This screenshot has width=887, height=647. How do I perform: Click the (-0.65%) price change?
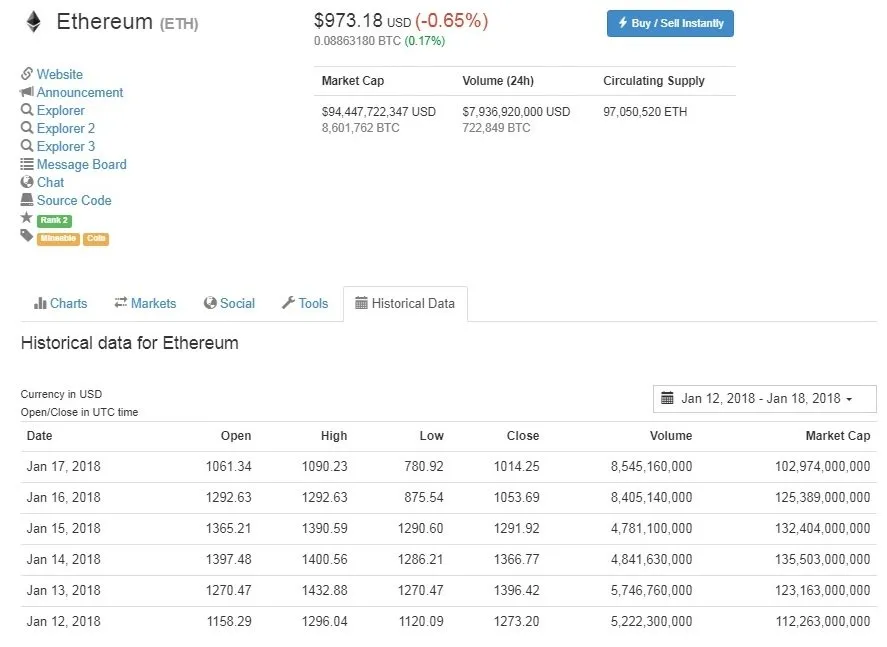click(451, 21)
